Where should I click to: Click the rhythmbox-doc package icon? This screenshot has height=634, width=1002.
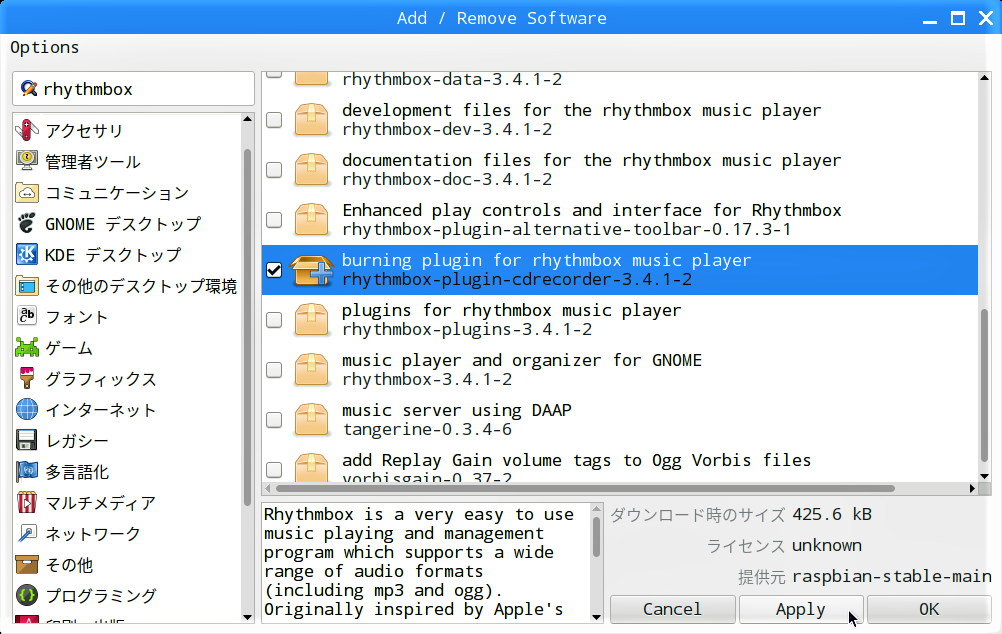[x=311, y=169]
